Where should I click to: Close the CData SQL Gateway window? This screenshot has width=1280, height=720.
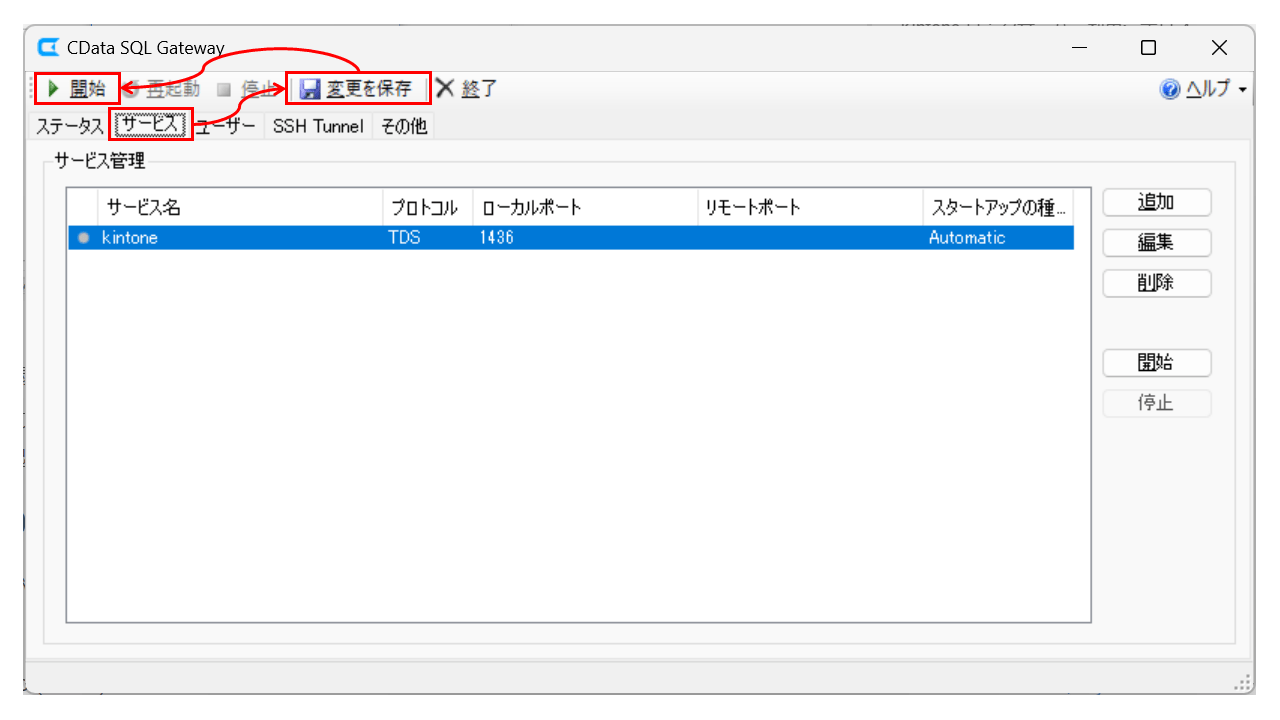point(1219,48)
